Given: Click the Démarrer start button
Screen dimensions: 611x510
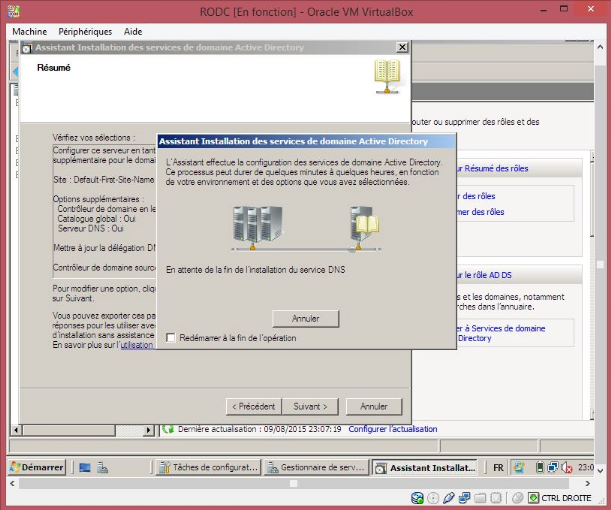Looking at the screenshot, I should [x=37, y=467].
